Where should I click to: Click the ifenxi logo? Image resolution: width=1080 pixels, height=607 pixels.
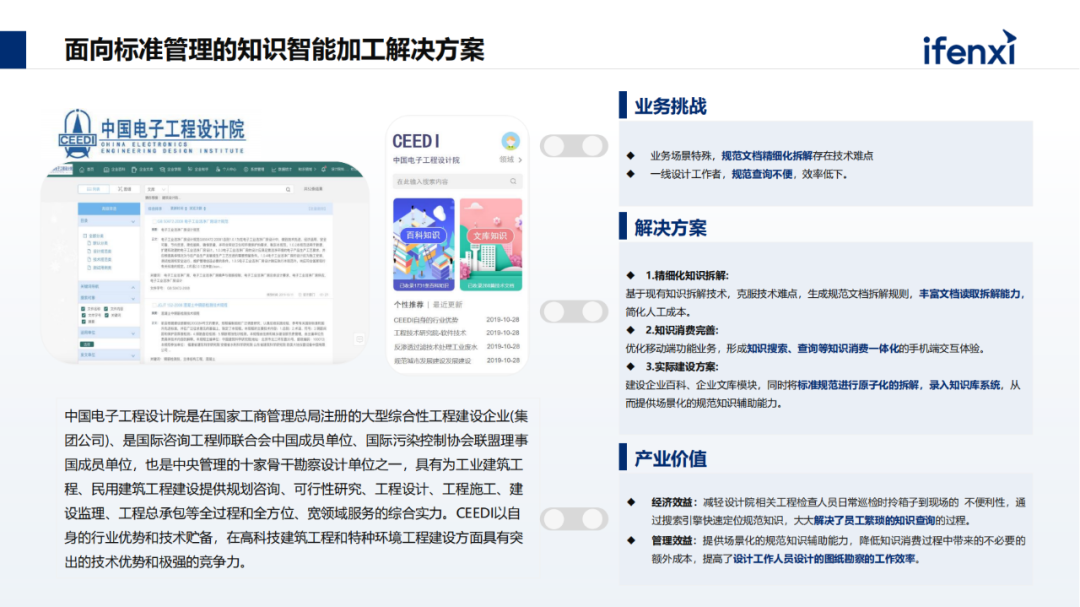(970, 48)
